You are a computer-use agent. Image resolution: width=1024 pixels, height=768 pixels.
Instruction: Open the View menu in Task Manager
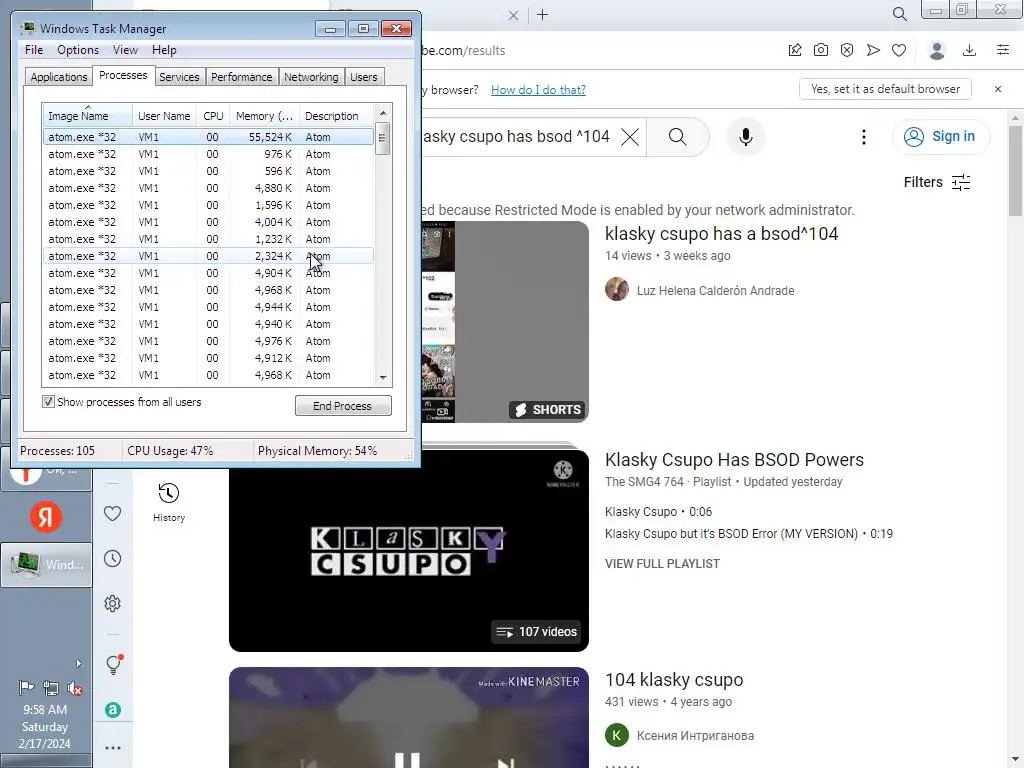pos(125,50)
